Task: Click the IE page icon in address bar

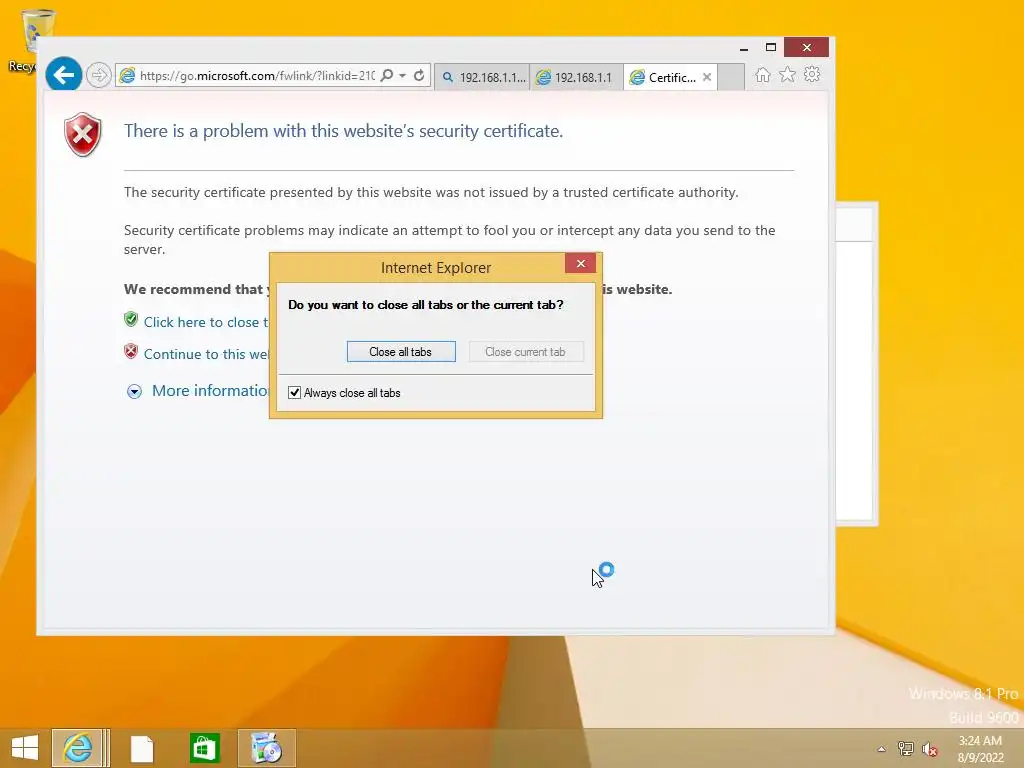Action: [x=128, y=76]
